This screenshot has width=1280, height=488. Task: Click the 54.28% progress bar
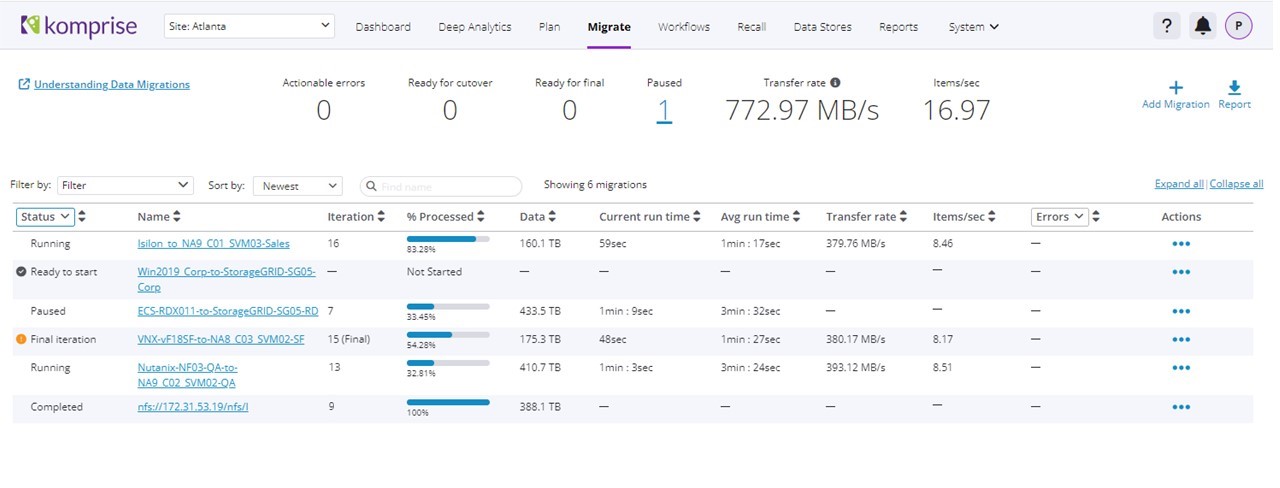[448, 335]
